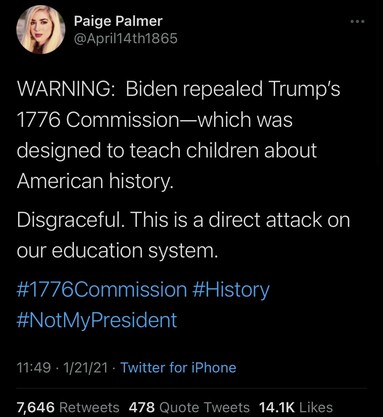Select the 11:49 tweet timestamp
The width and height of the screenshot is (383, 417).
click(x=34, y=368)
